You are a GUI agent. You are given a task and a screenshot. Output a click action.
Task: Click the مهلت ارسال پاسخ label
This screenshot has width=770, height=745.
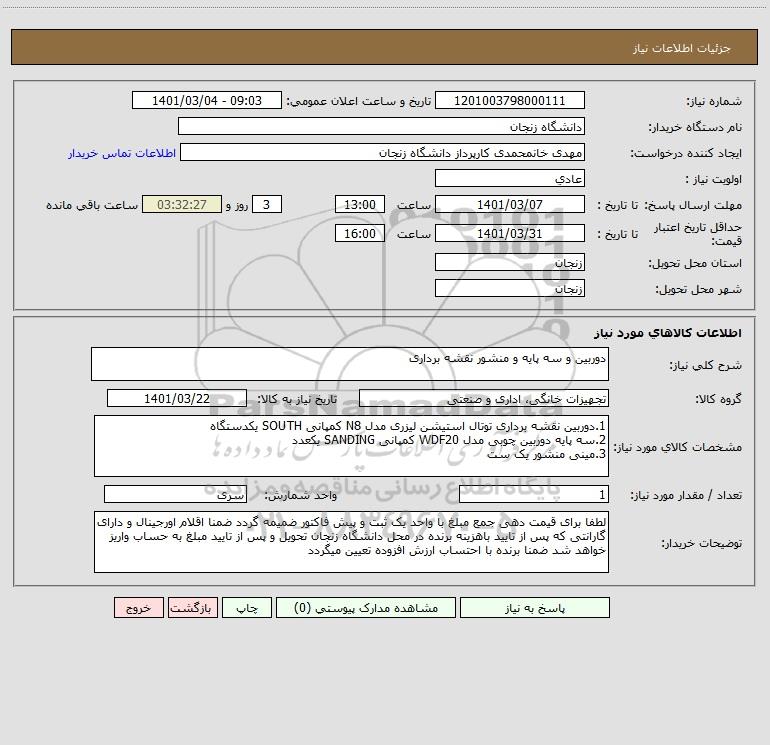pos(693,205)
